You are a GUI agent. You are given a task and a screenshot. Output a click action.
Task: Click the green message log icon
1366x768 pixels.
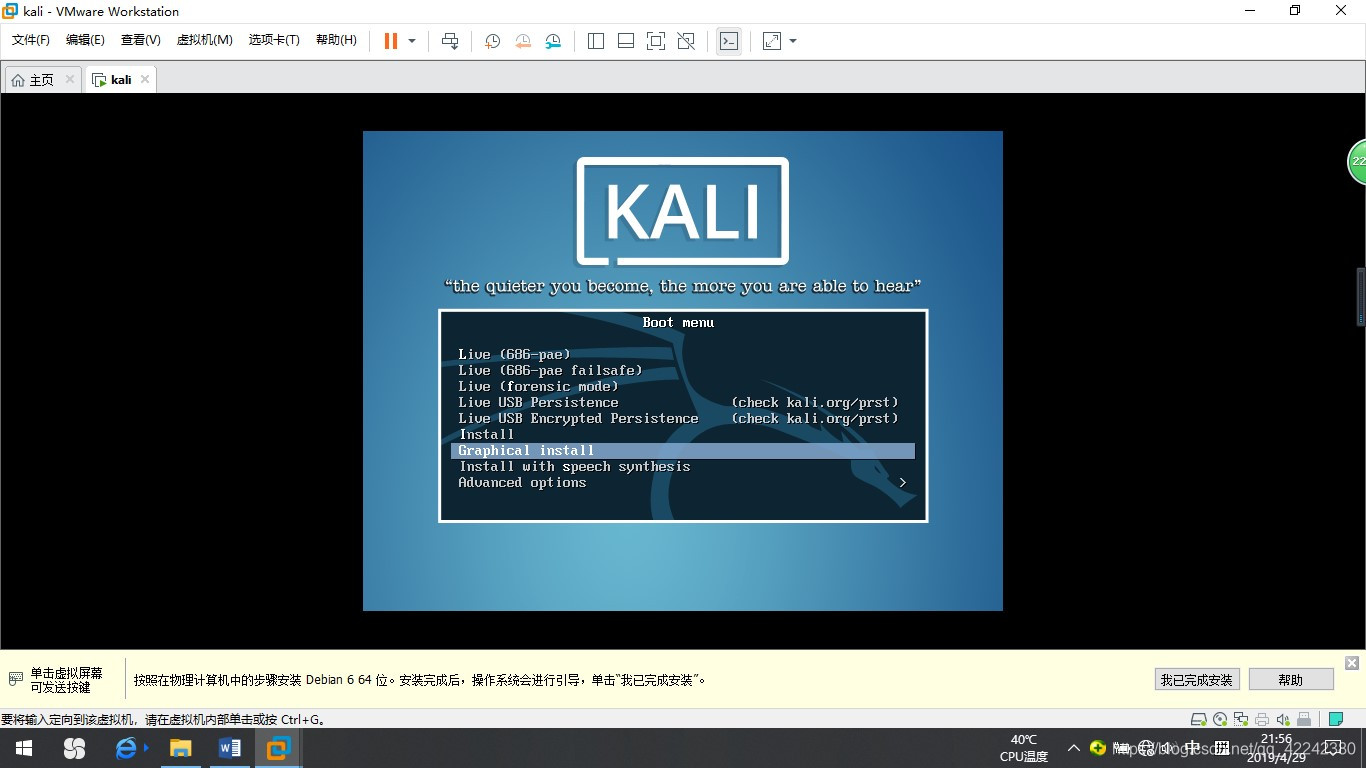point(1336,719)
